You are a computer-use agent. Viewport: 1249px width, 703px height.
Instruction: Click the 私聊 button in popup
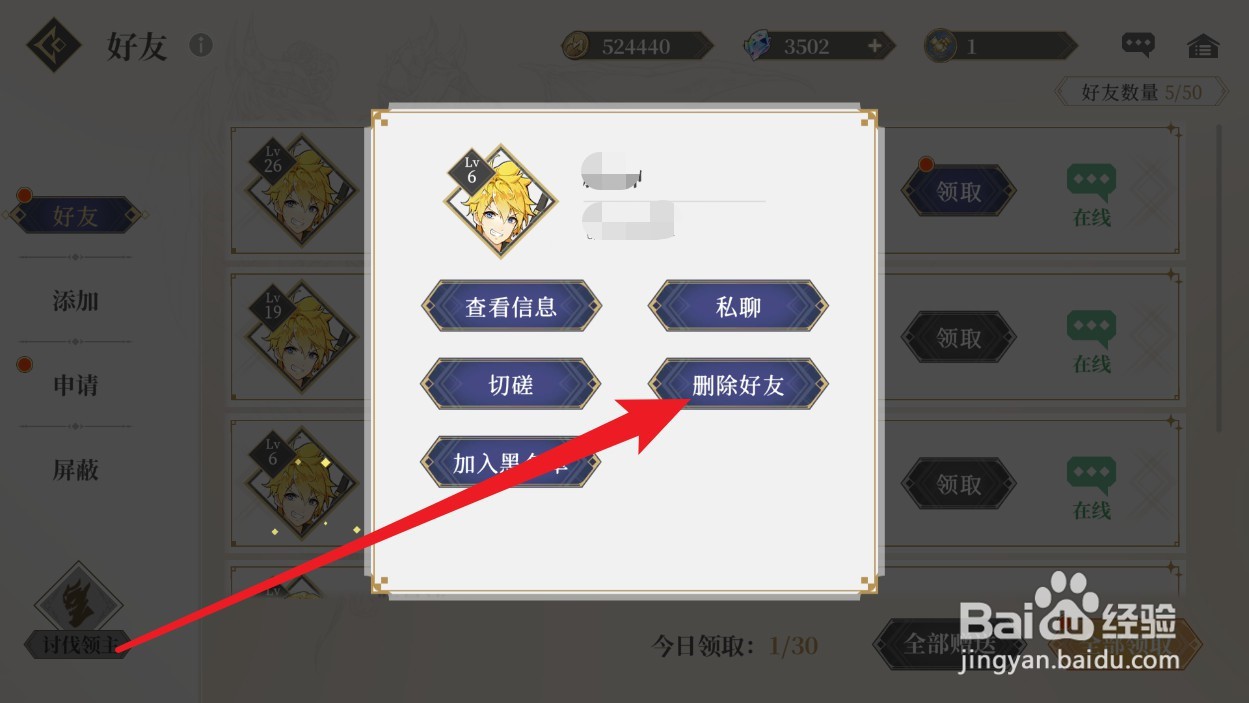[739, 307]
